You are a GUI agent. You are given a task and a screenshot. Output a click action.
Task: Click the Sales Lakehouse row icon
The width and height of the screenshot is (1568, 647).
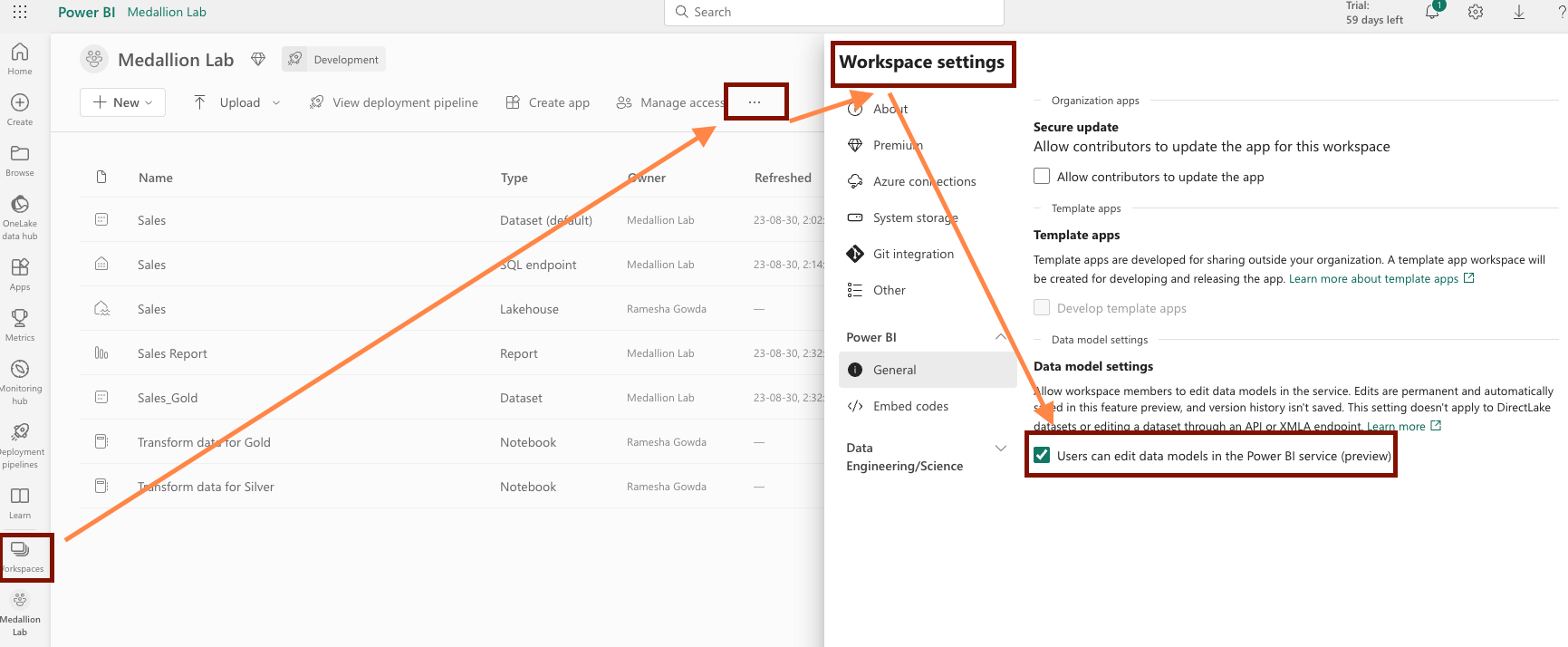point(101,308)
